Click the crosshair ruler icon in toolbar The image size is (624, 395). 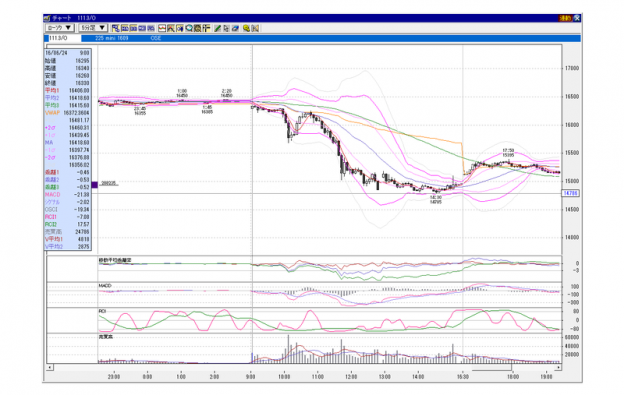click(206, 28)
